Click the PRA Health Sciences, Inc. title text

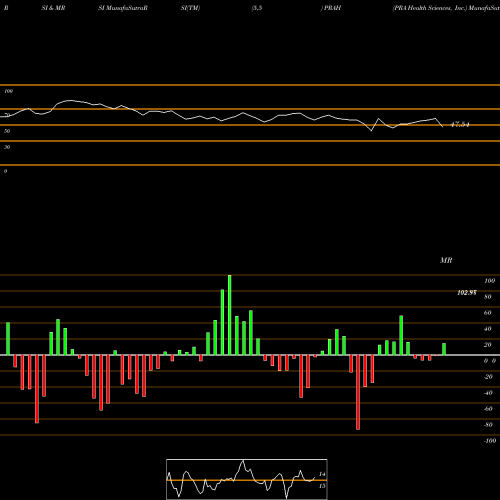tap(430, 8)
